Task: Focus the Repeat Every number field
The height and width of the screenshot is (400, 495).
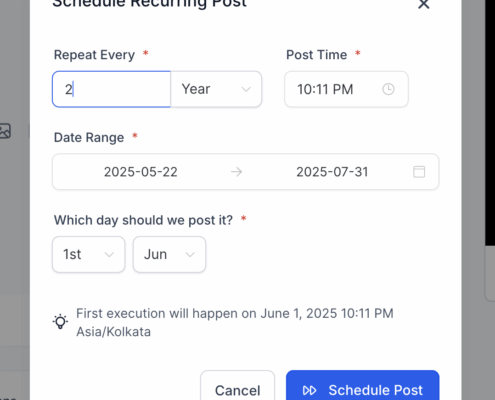Action: point(112,89)
